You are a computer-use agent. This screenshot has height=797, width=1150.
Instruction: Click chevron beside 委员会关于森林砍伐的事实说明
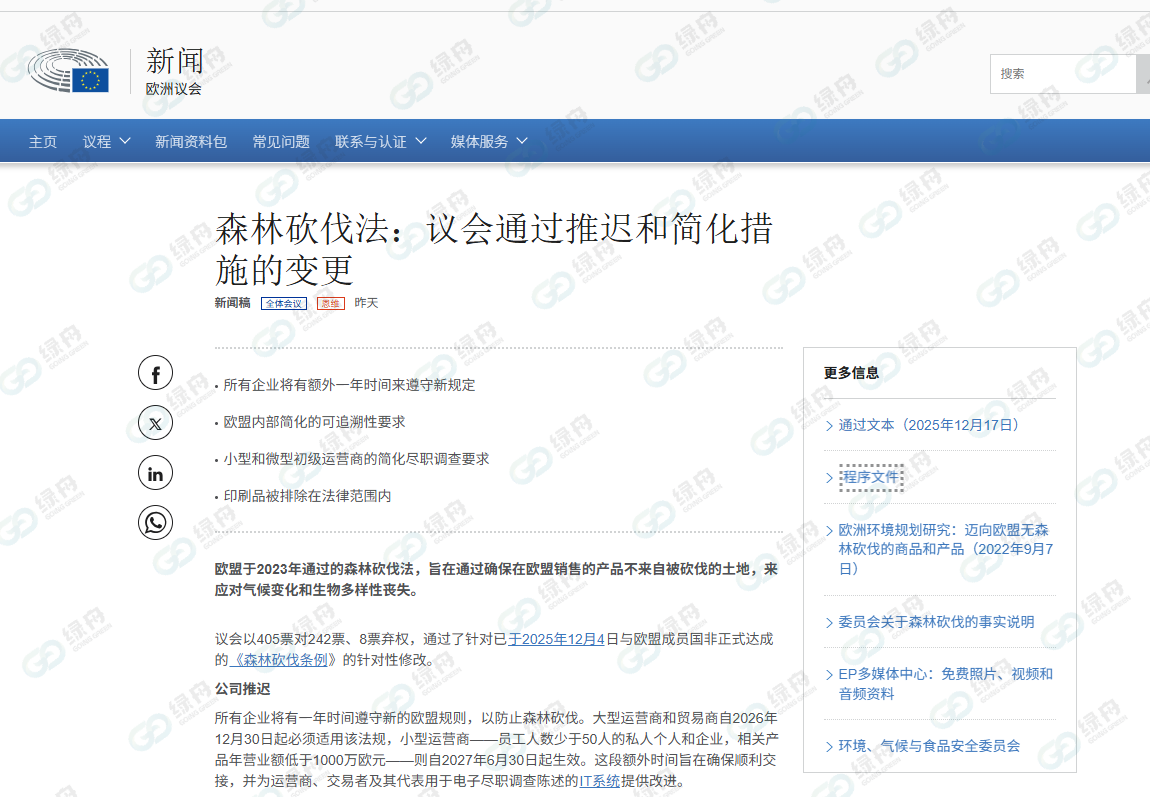click(x=829, y=622)
